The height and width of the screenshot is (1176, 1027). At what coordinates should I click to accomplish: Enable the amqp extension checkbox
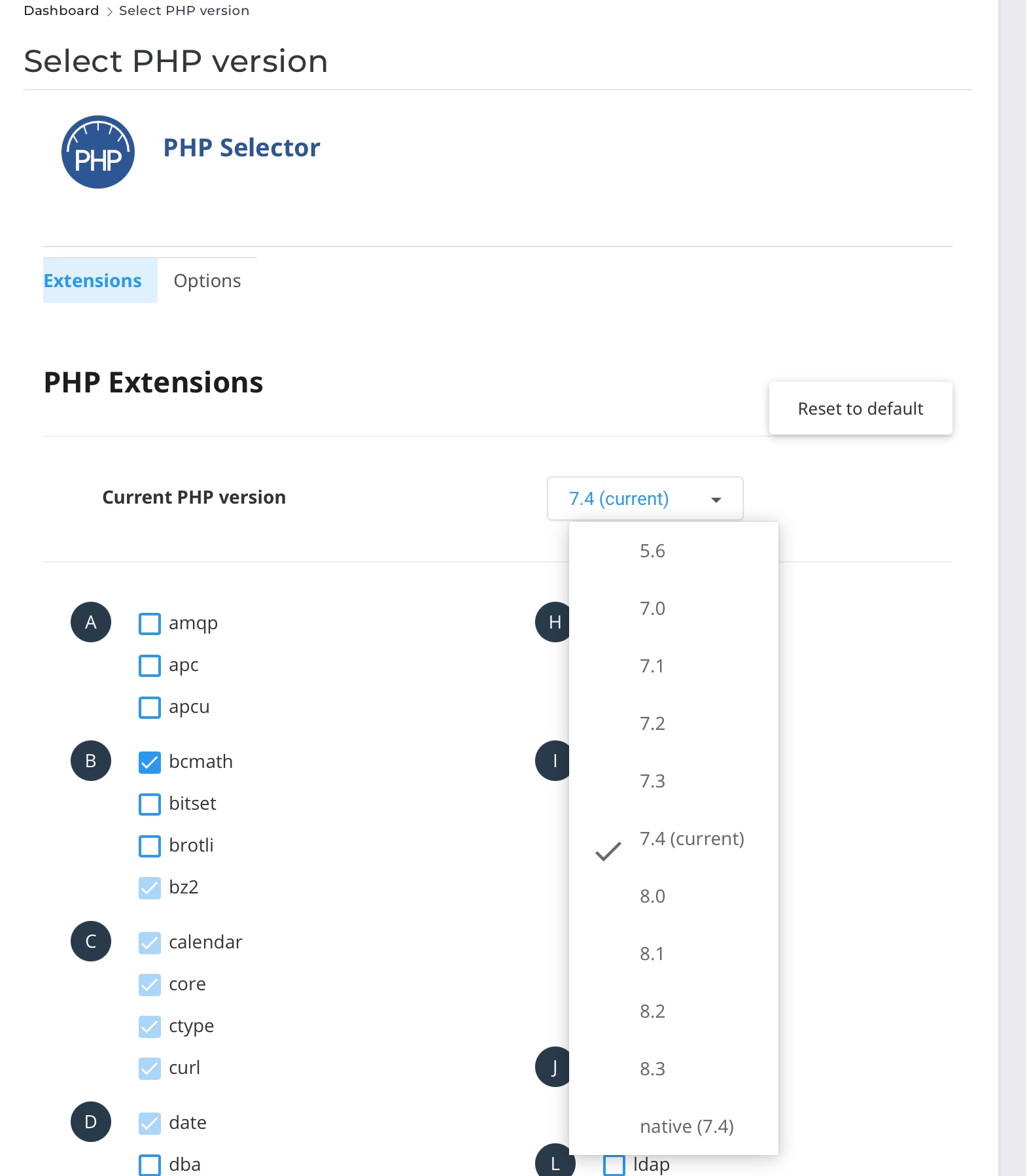[x=150, y=624]
